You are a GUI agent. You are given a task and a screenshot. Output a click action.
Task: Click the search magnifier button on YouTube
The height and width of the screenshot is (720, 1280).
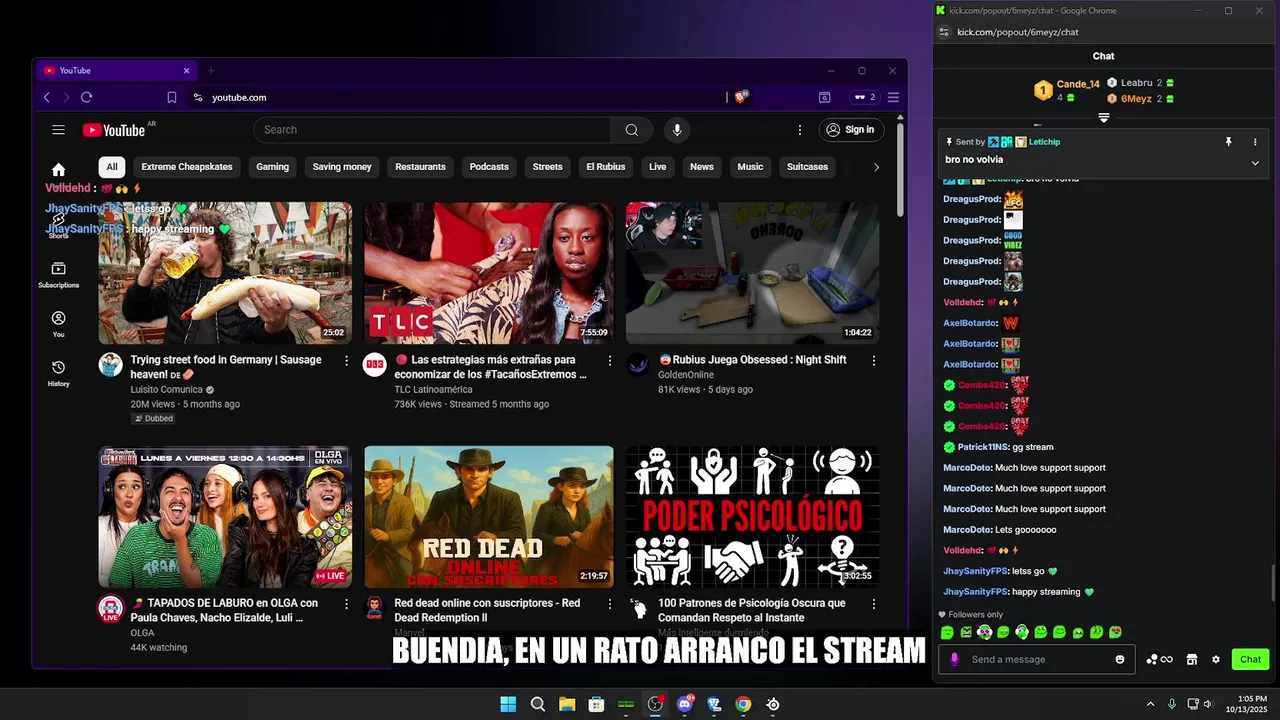(x=632, y=130)
